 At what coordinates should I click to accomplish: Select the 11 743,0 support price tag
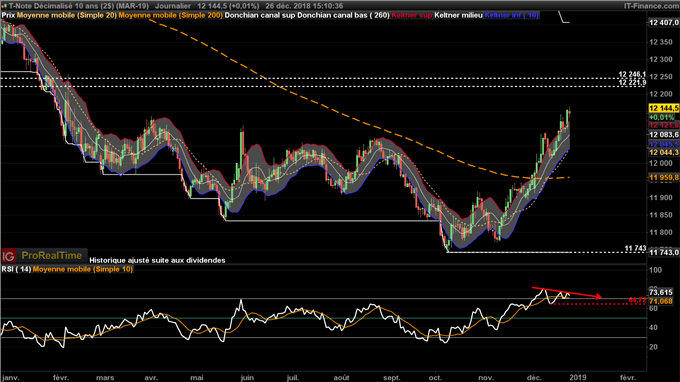pyautogui.click(x=664, y=252)
